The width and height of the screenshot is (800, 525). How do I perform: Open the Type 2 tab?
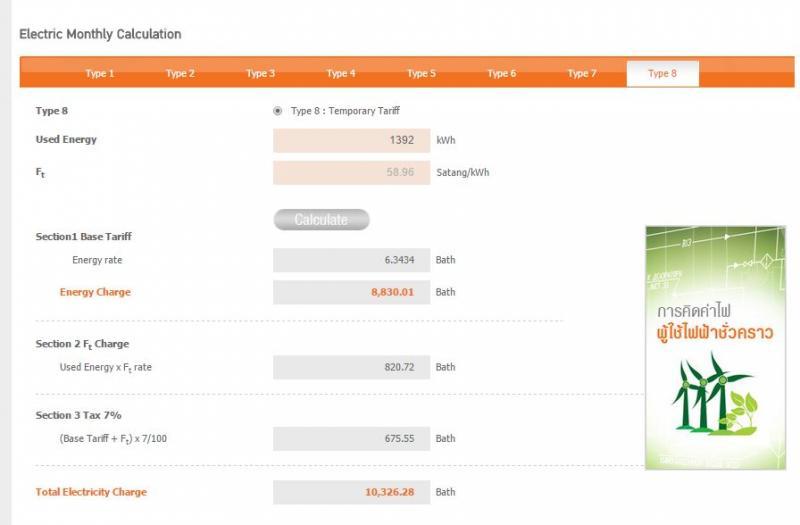point(180,73)
